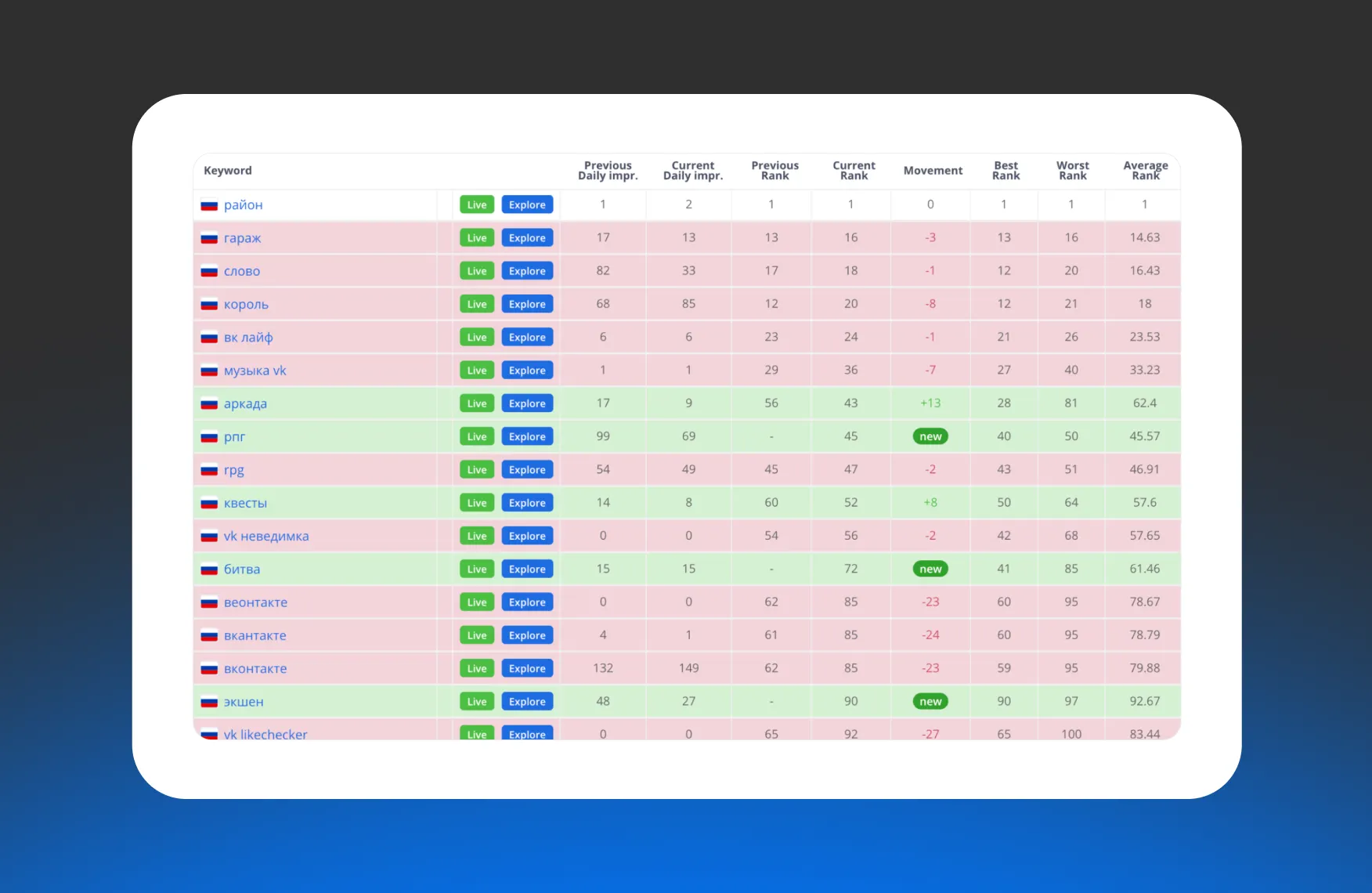1372x893 pixels.
Task: Open the гараж keyword link
Action: click(x=242, y=238)
